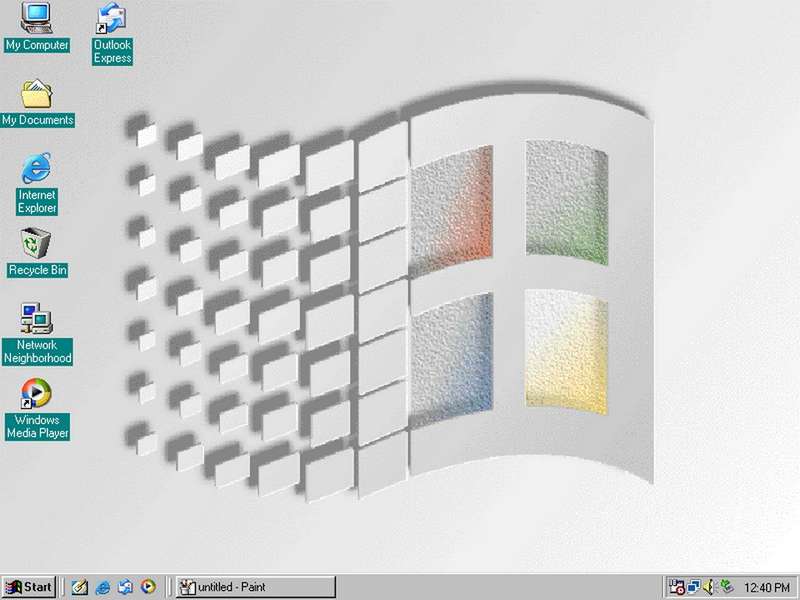
Task: Switch to untitled - Paint taskbar button
Action: click(x=256, y=587)
